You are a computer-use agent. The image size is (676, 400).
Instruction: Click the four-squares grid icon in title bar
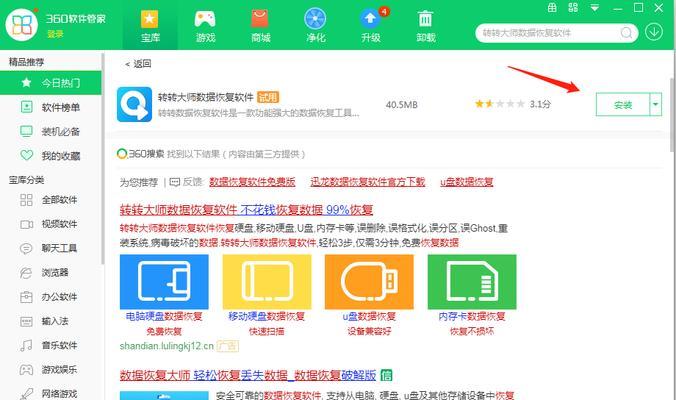point(573,7)
